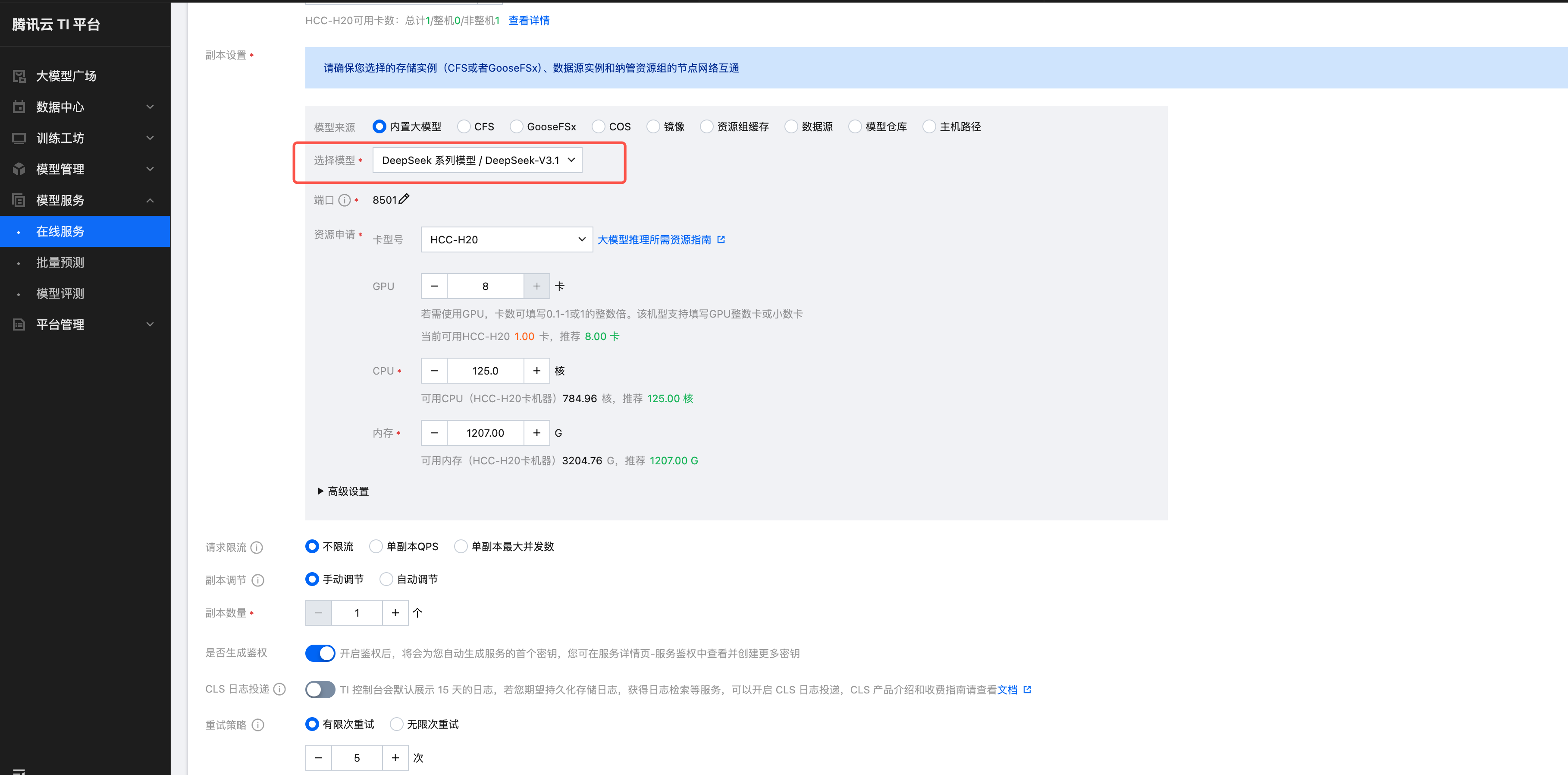
Task: Click the info icon beside 端口 label
Action: point(345,201)
